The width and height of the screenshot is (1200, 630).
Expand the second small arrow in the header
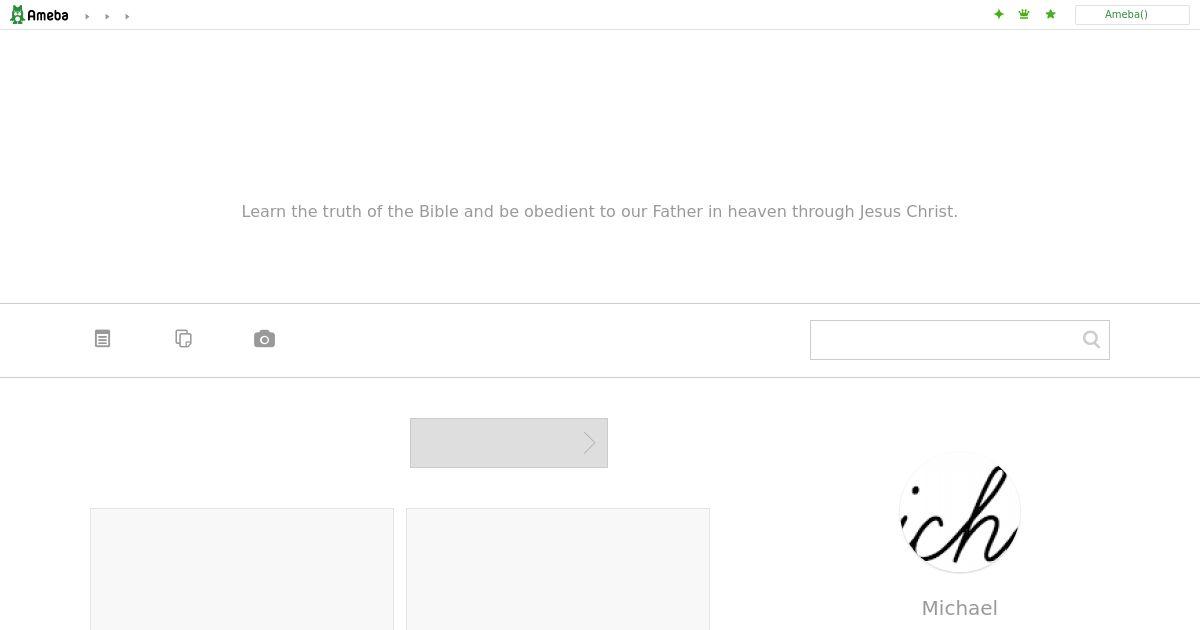107,16
